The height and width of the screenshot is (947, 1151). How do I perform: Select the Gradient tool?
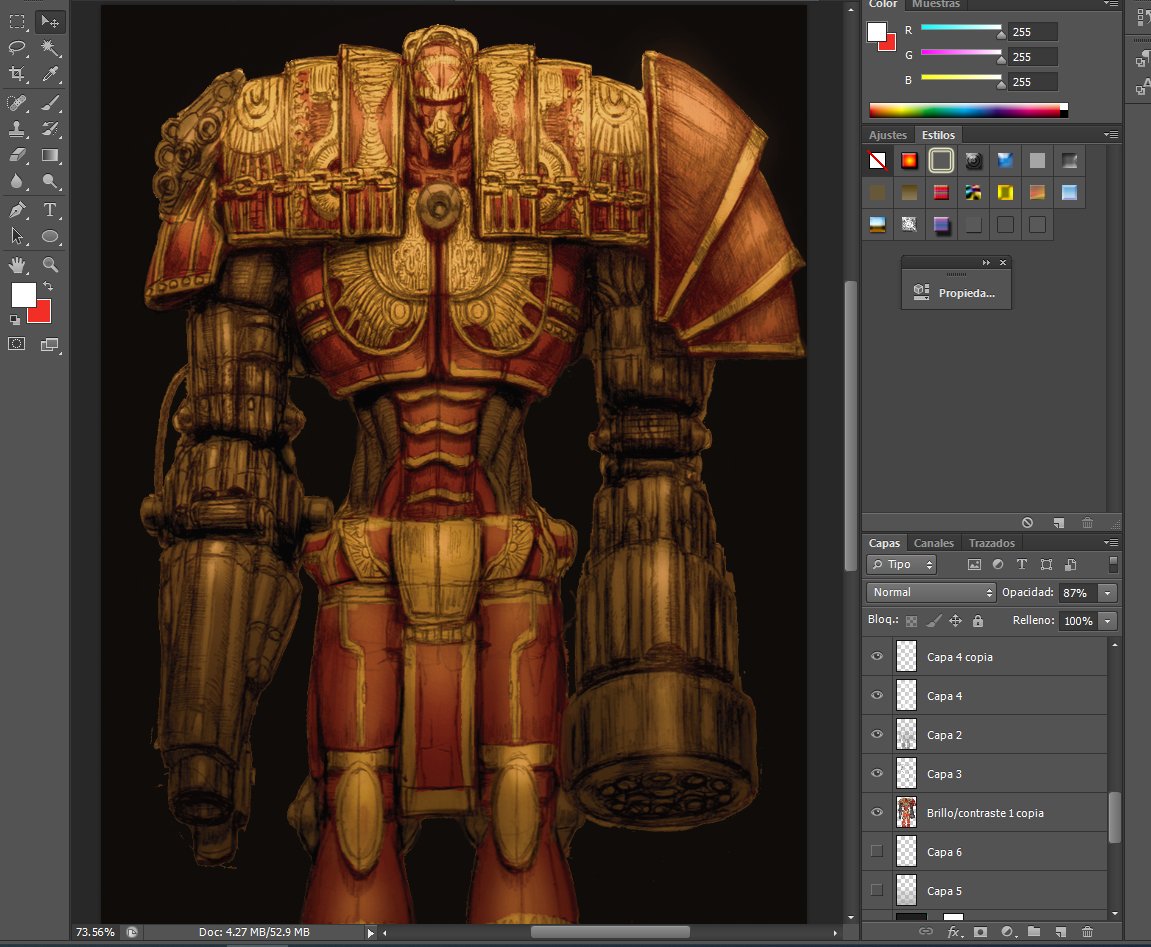pyautogui.click(x=50, y=155)
